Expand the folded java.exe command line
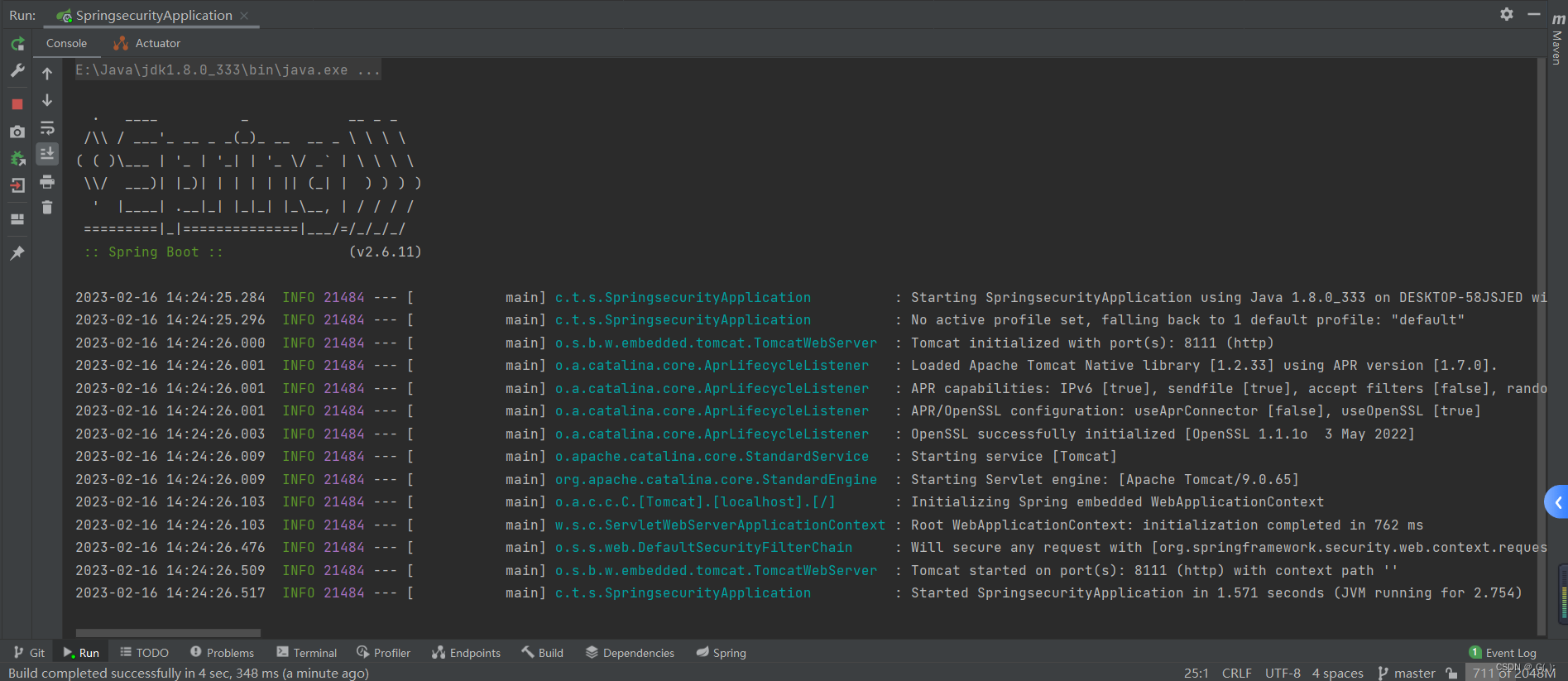Image resolution: width=1568 pixels, height=681 pixels. 228,70
